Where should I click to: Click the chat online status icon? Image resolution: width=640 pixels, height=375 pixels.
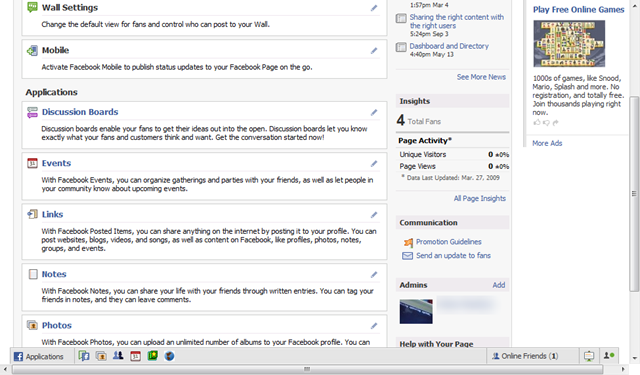[x=609, y=355]
